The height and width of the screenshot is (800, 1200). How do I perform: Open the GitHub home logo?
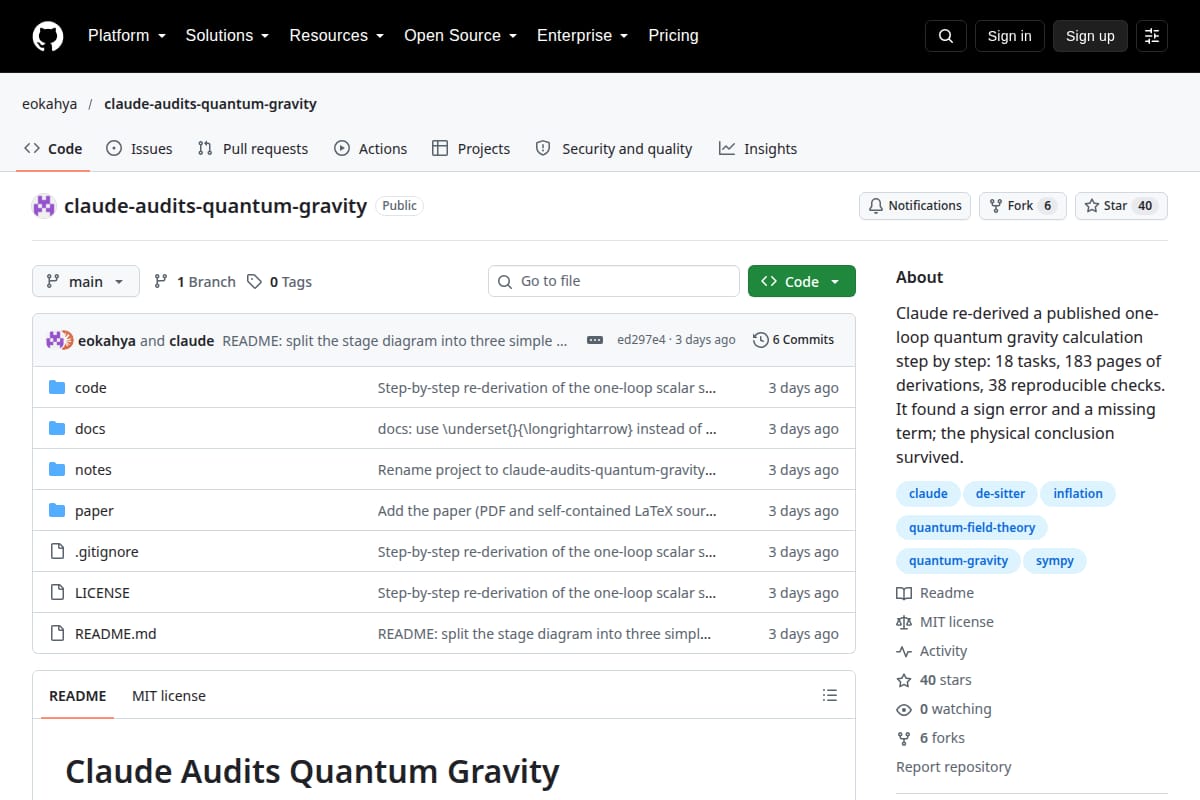pyautogui.click(x=47, y=36)
